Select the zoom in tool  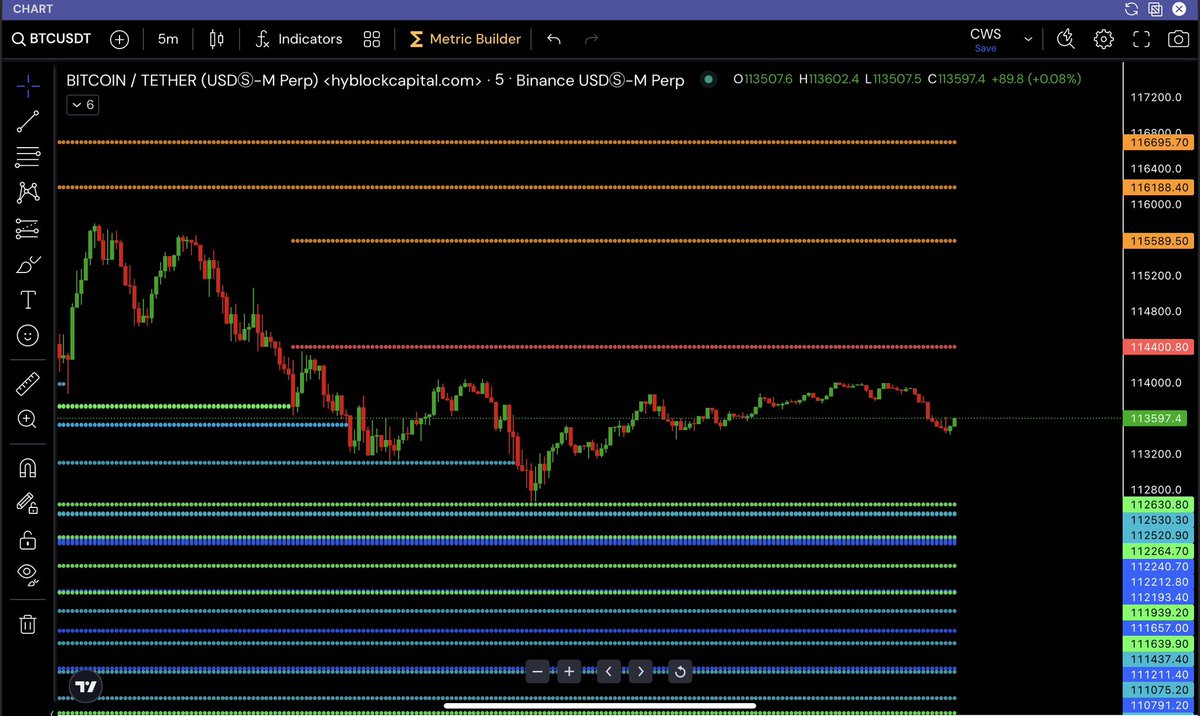[x=28, y=419]
